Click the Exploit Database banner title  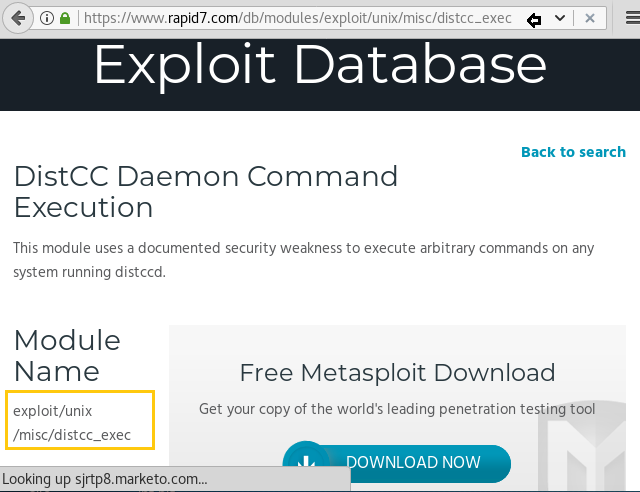click(x=320, y=65)
